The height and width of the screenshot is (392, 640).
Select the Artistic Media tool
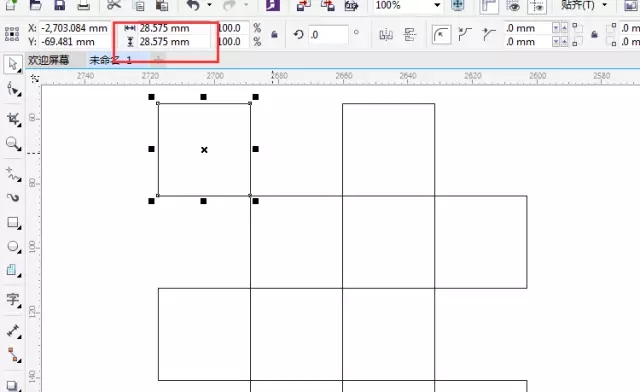pos(13,198)
